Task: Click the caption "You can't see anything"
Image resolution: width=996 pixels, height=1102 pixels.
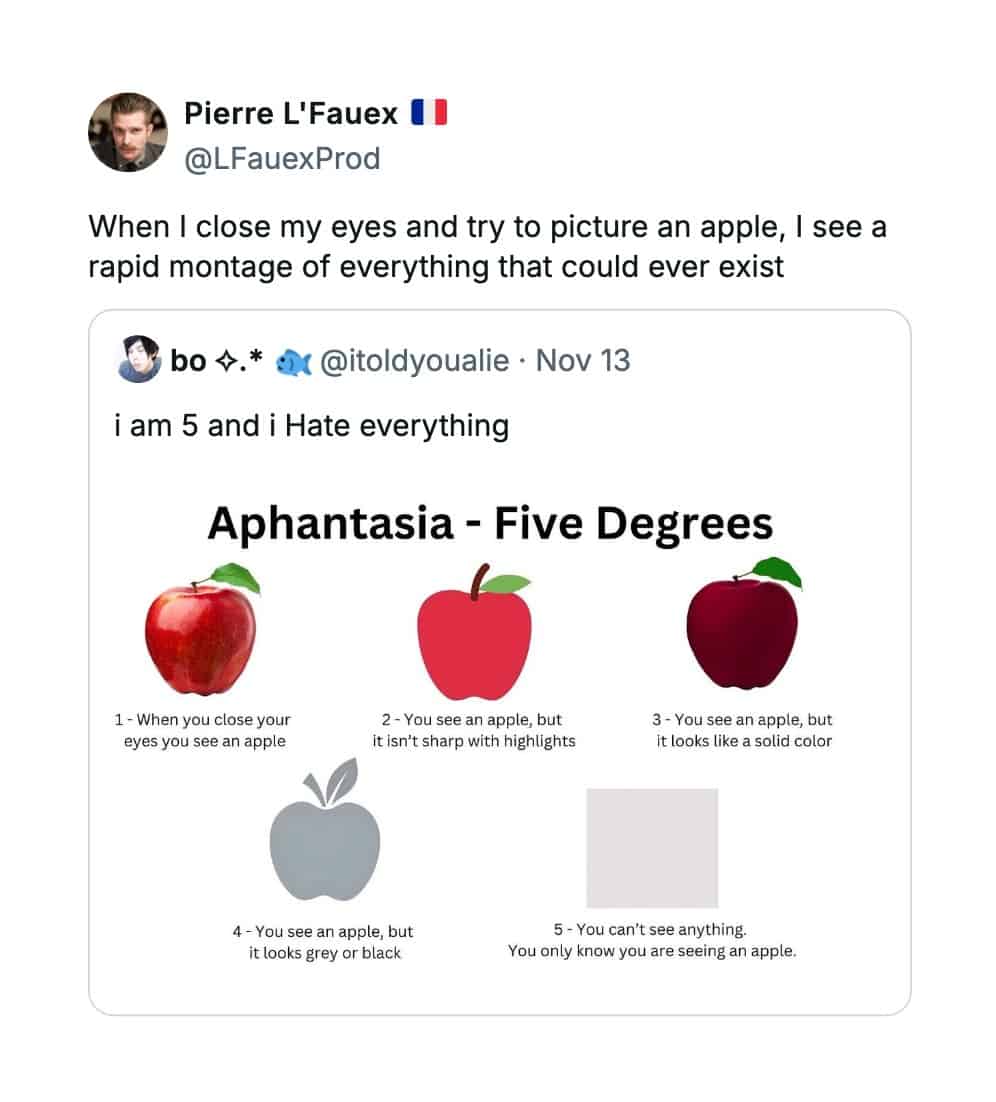Action: tap(650, 929)
